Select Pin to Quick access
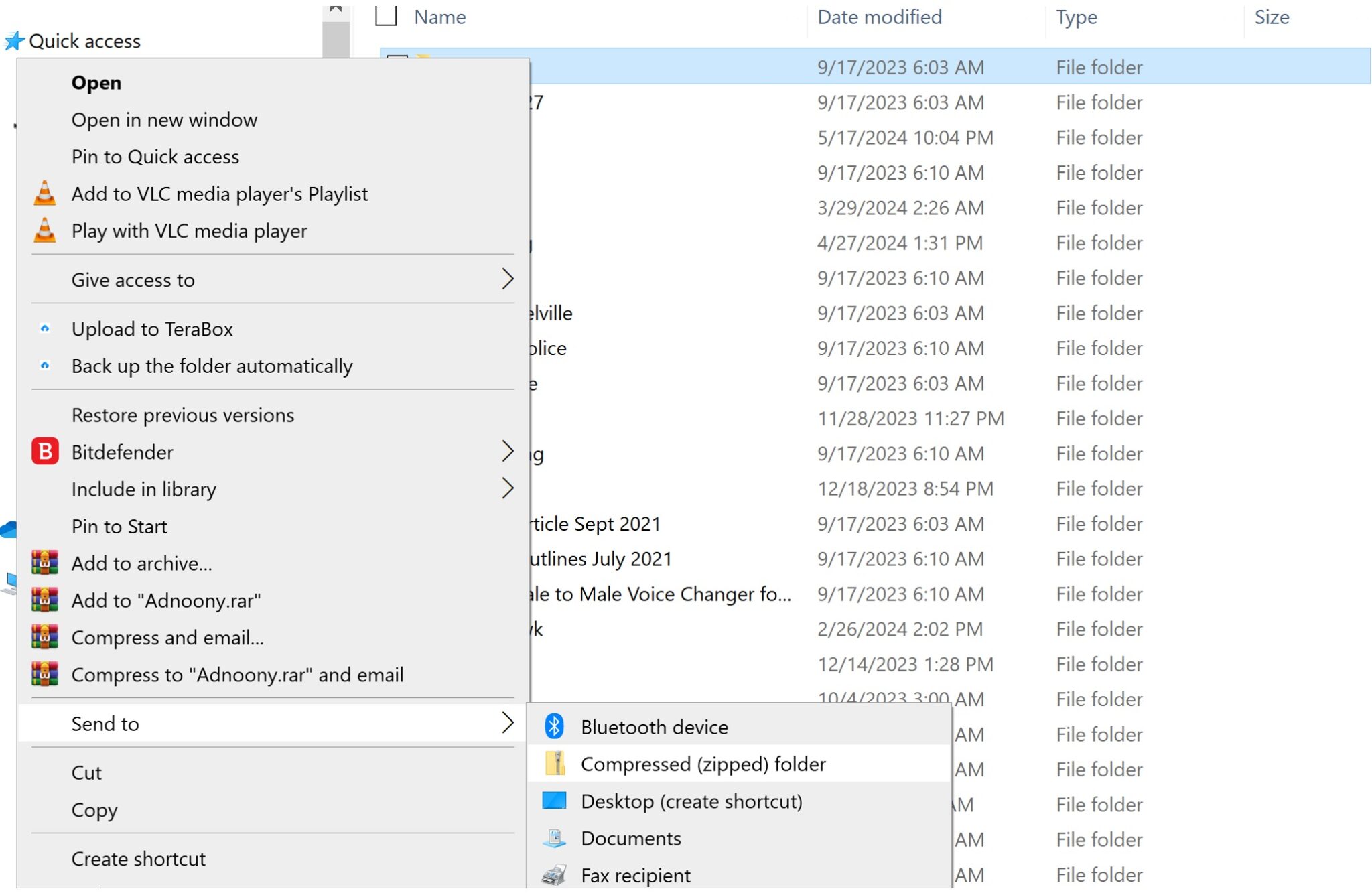This screenshot has width=1372, height=893. pos(155,157)
